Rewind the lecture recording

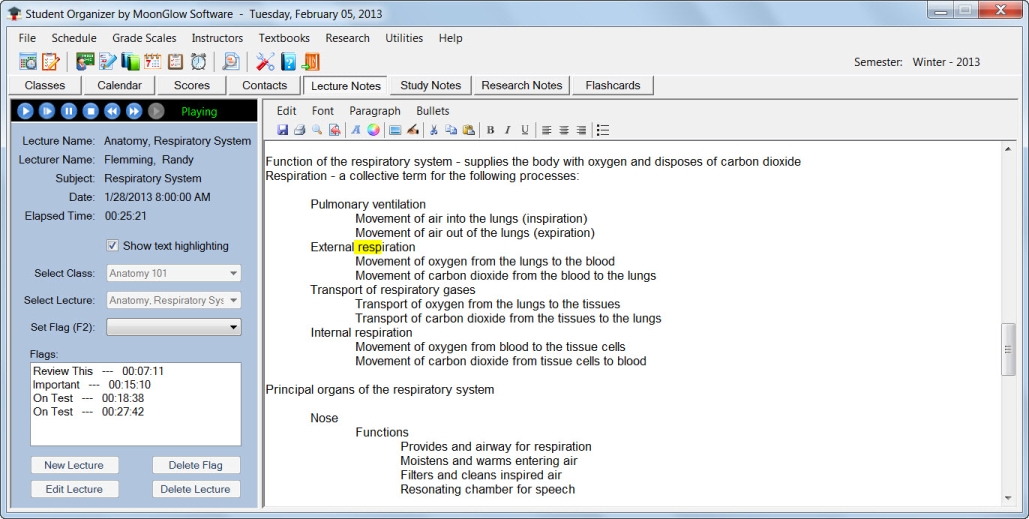(x=112, y=111)
